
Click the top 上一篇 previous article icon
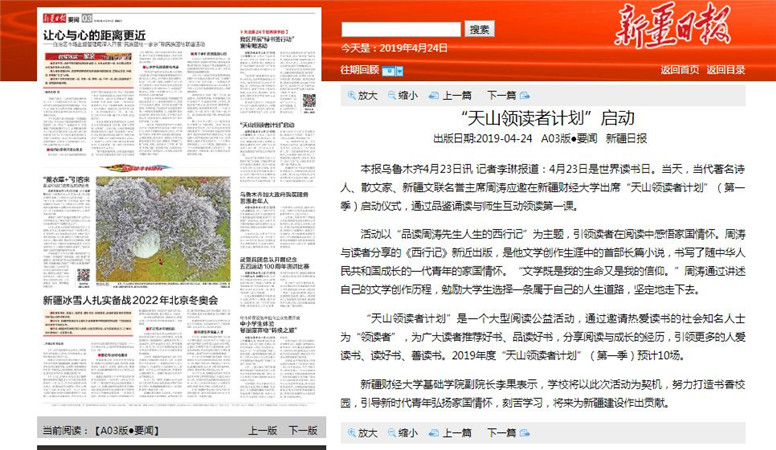click(x=434, y=96)
